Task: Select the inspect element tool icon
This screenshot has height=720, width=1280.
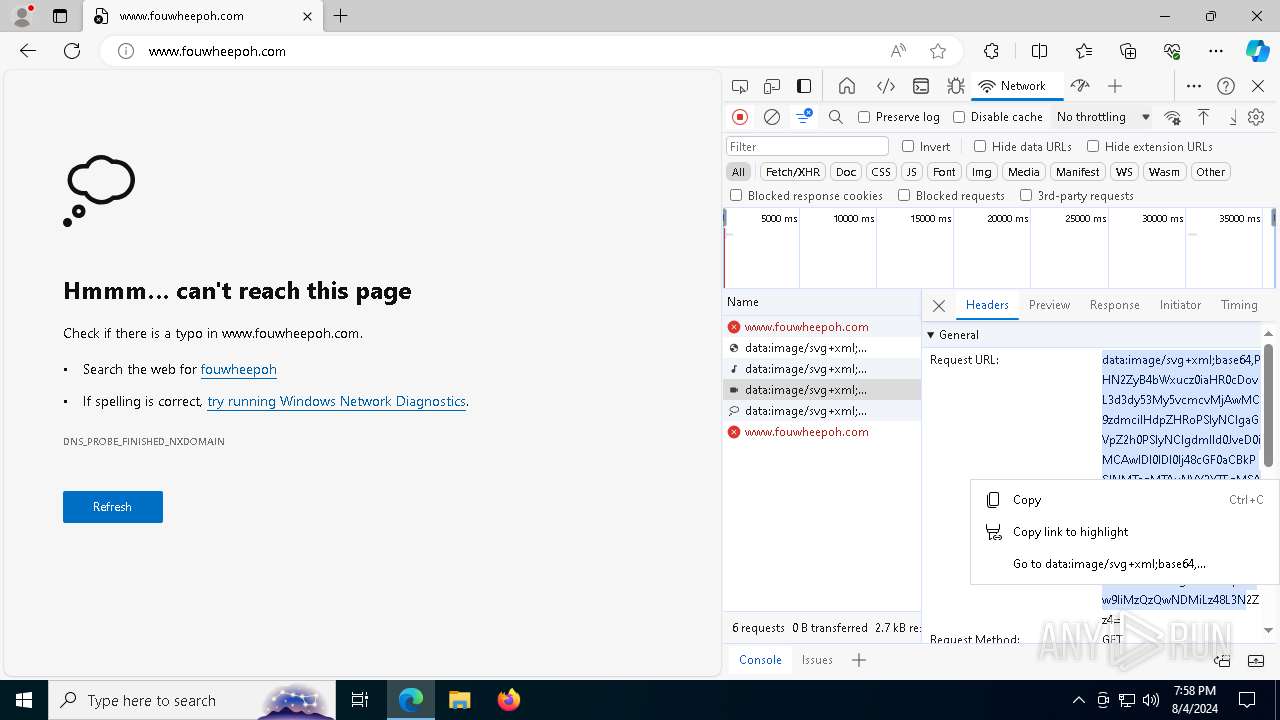Action: (x=740, y=86)
